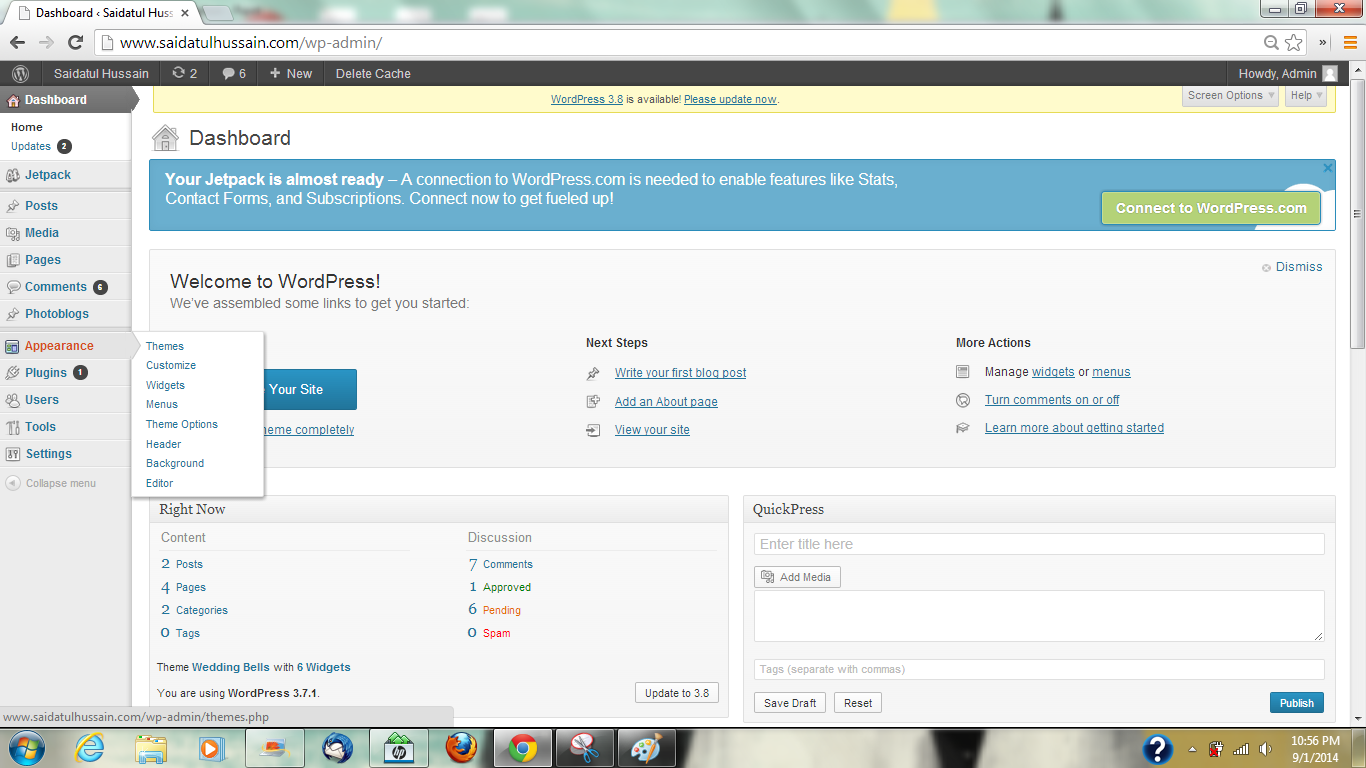Image resolution: width=1366 pixels, height=768 pixels.
Task: Click the Please update now link
Action: [x=730, y=99]
